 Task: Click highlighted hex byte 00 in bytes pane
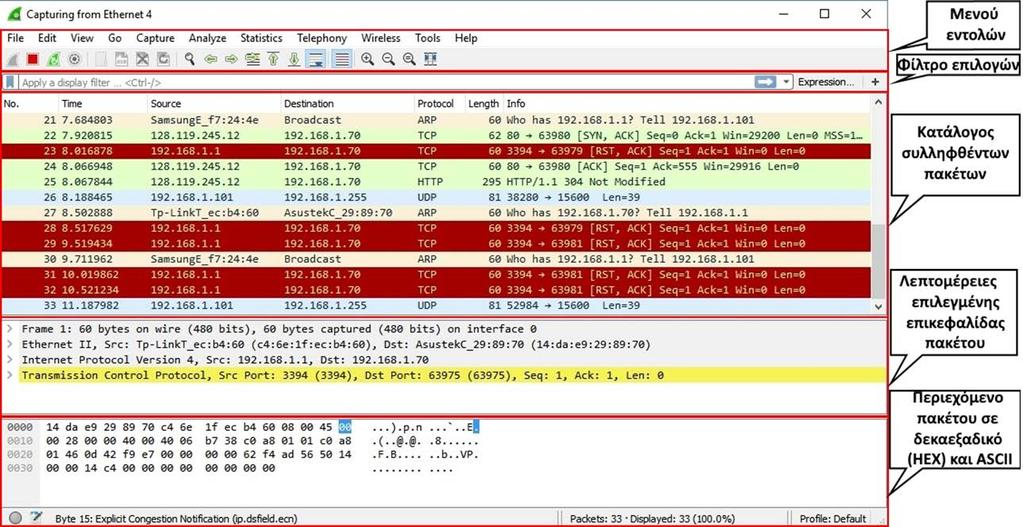pos(344,428)
